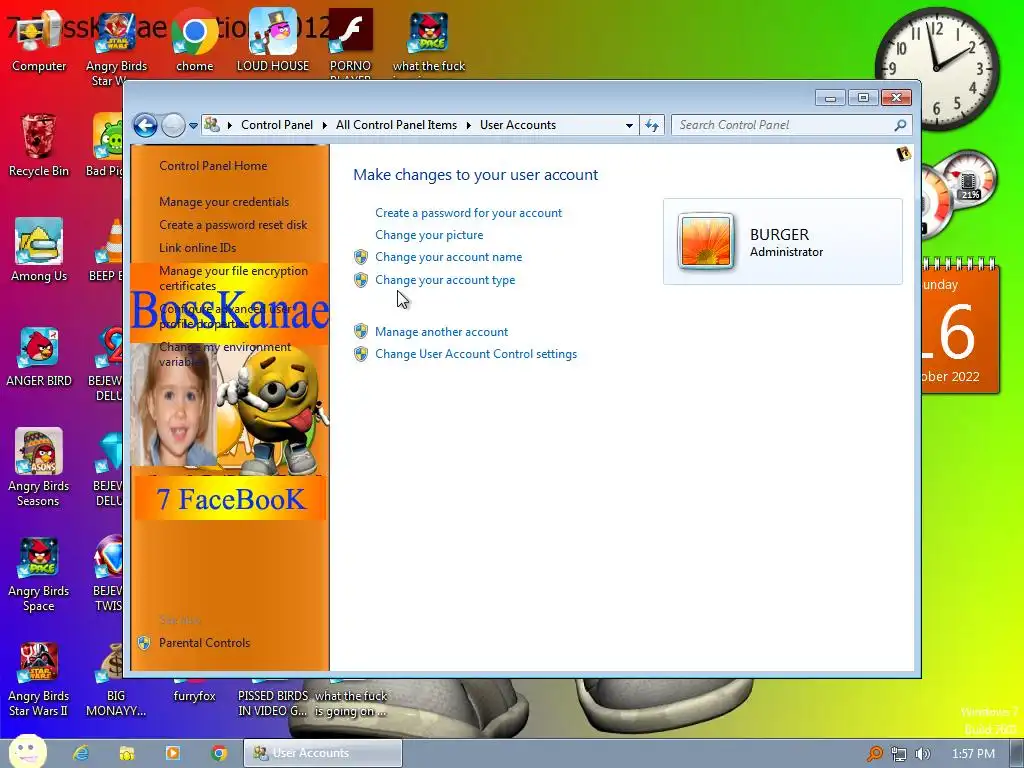Click the 1:57 PM taskbar clock

coord(973,754)
